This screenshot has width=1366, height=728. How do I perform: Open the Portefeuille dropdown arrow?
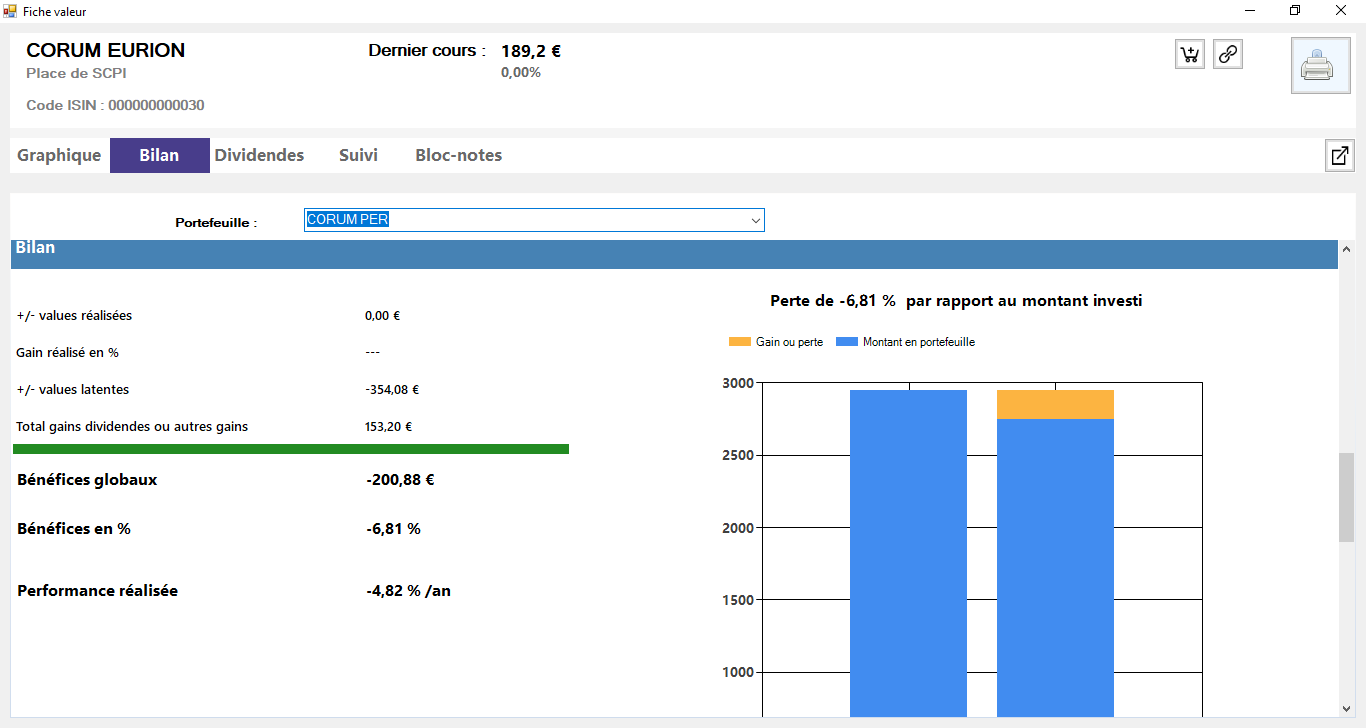pyautogui.click(x=755, y=221)
